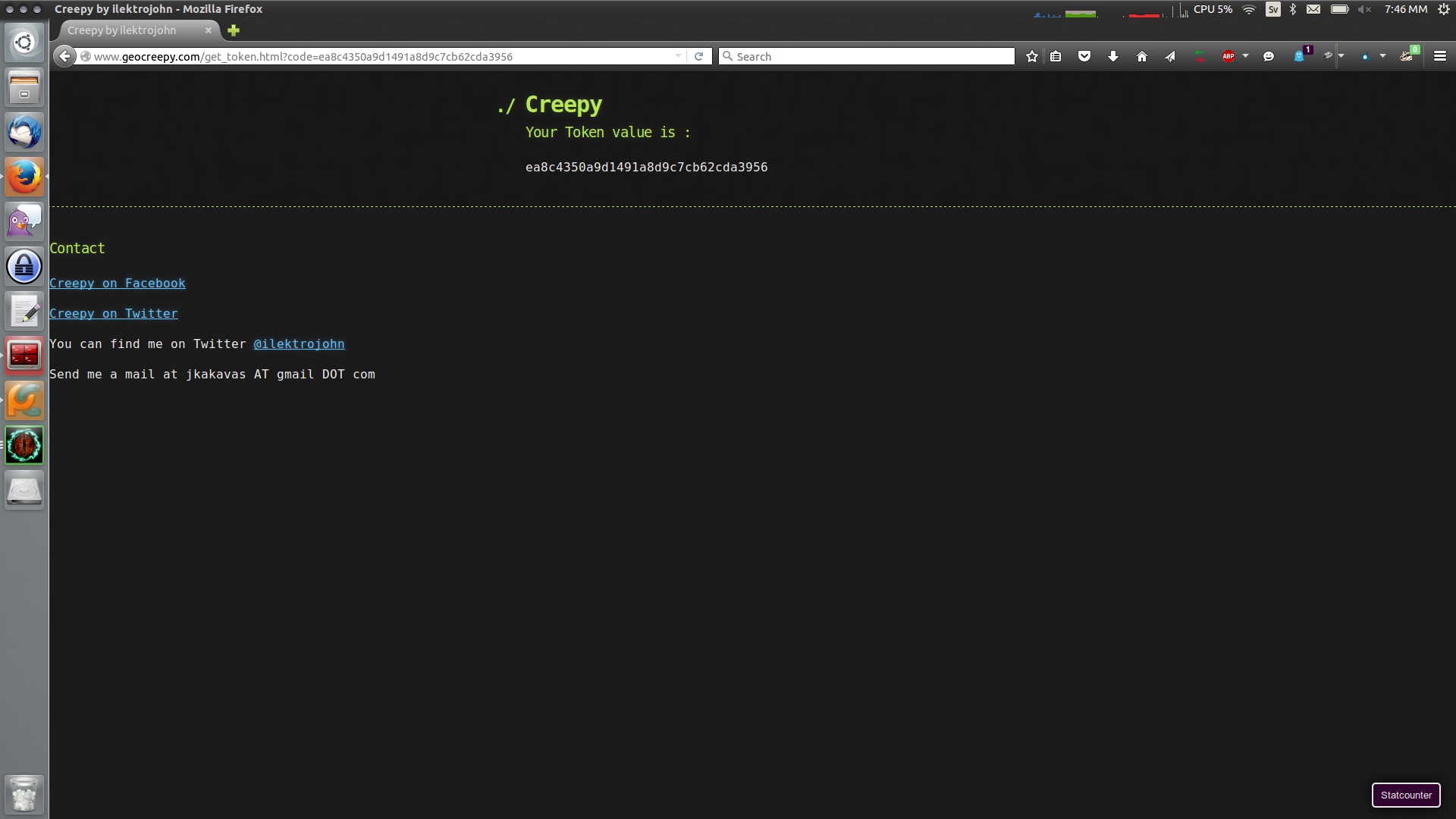Close the Creepy by ilektrojohn tab
This screenshot has height=819, width=1456.
click(x=209, y=30)
